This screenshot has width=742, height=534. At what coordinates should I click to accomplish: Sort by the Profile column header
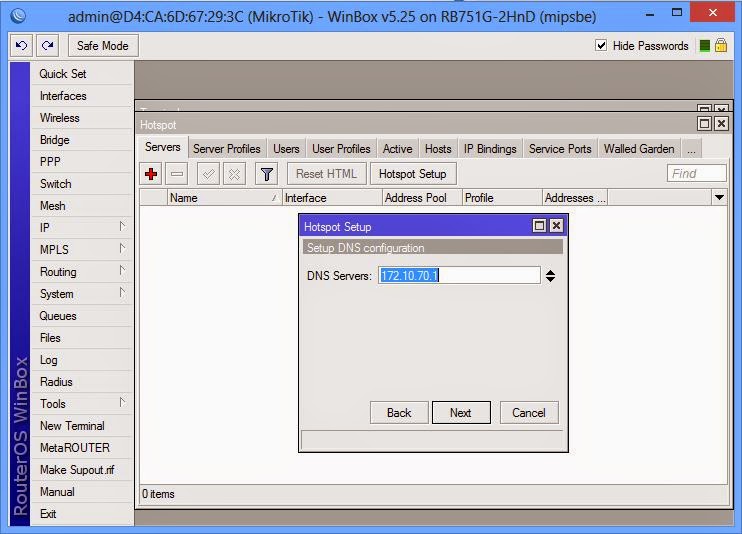coord(502,197)
